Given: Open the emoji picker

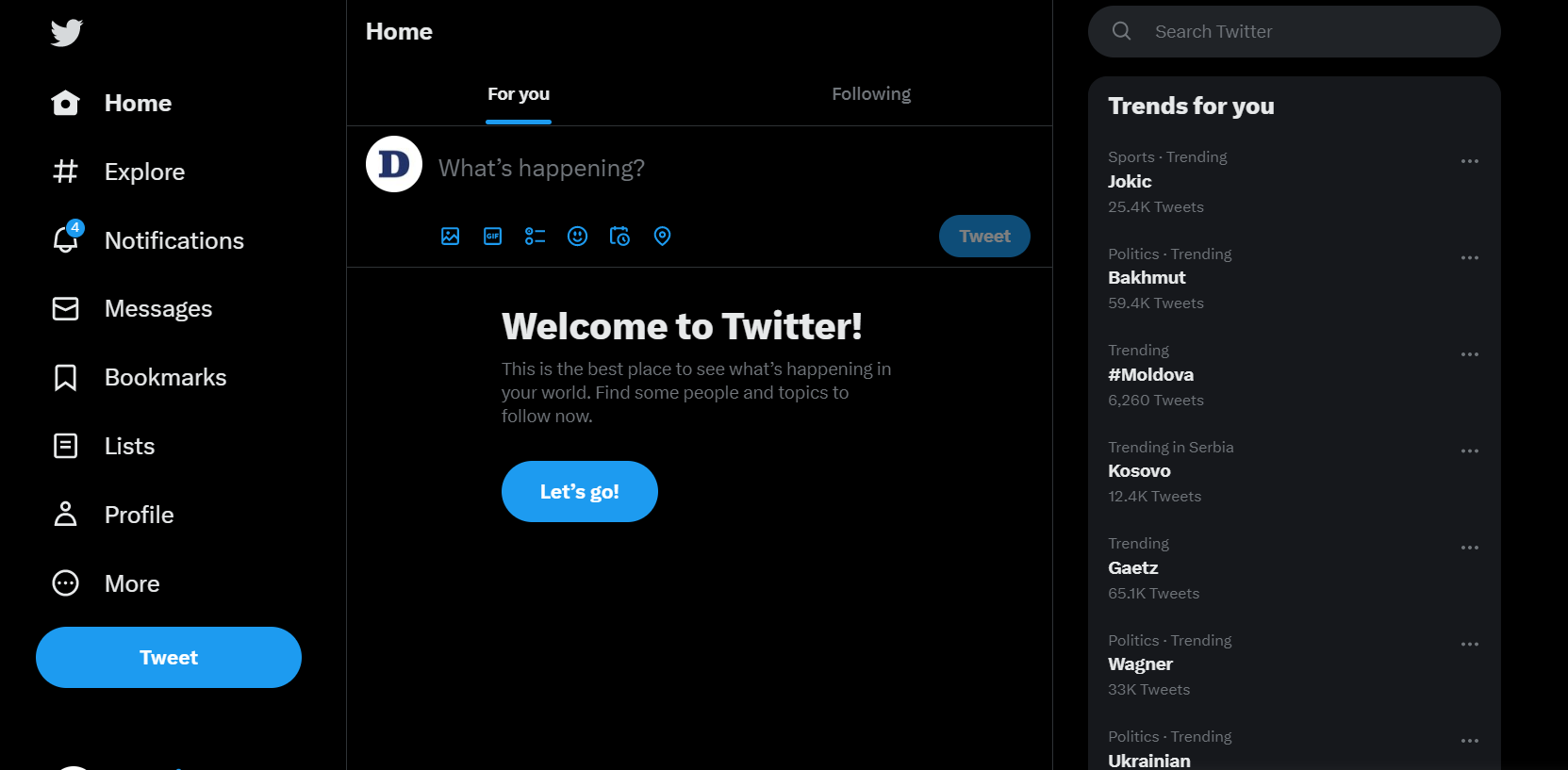Looking at the screenshot, I should (x=578, y=237).
